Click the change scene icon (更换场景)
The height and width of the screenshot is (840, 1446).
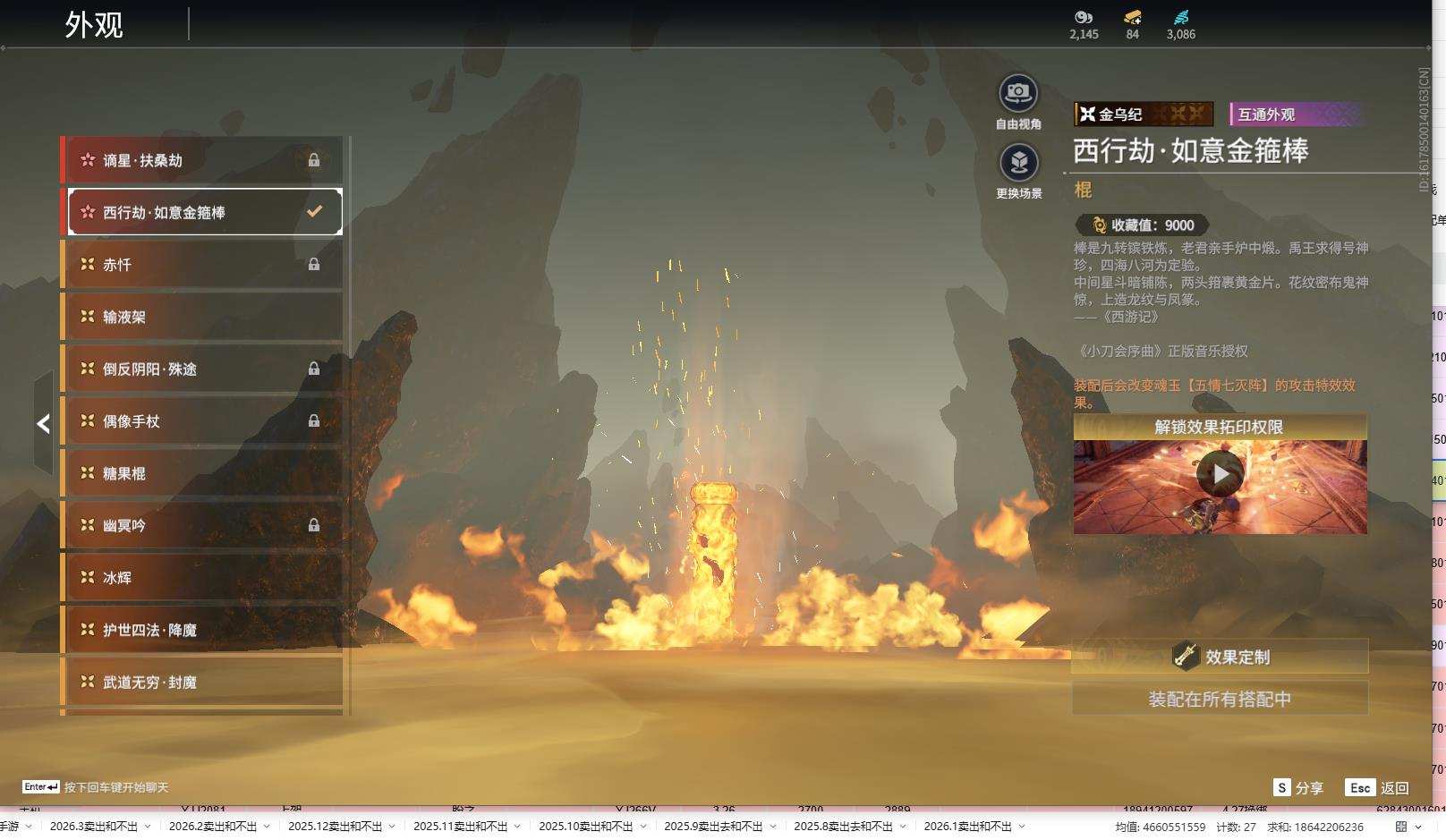tap(1018, 164)
